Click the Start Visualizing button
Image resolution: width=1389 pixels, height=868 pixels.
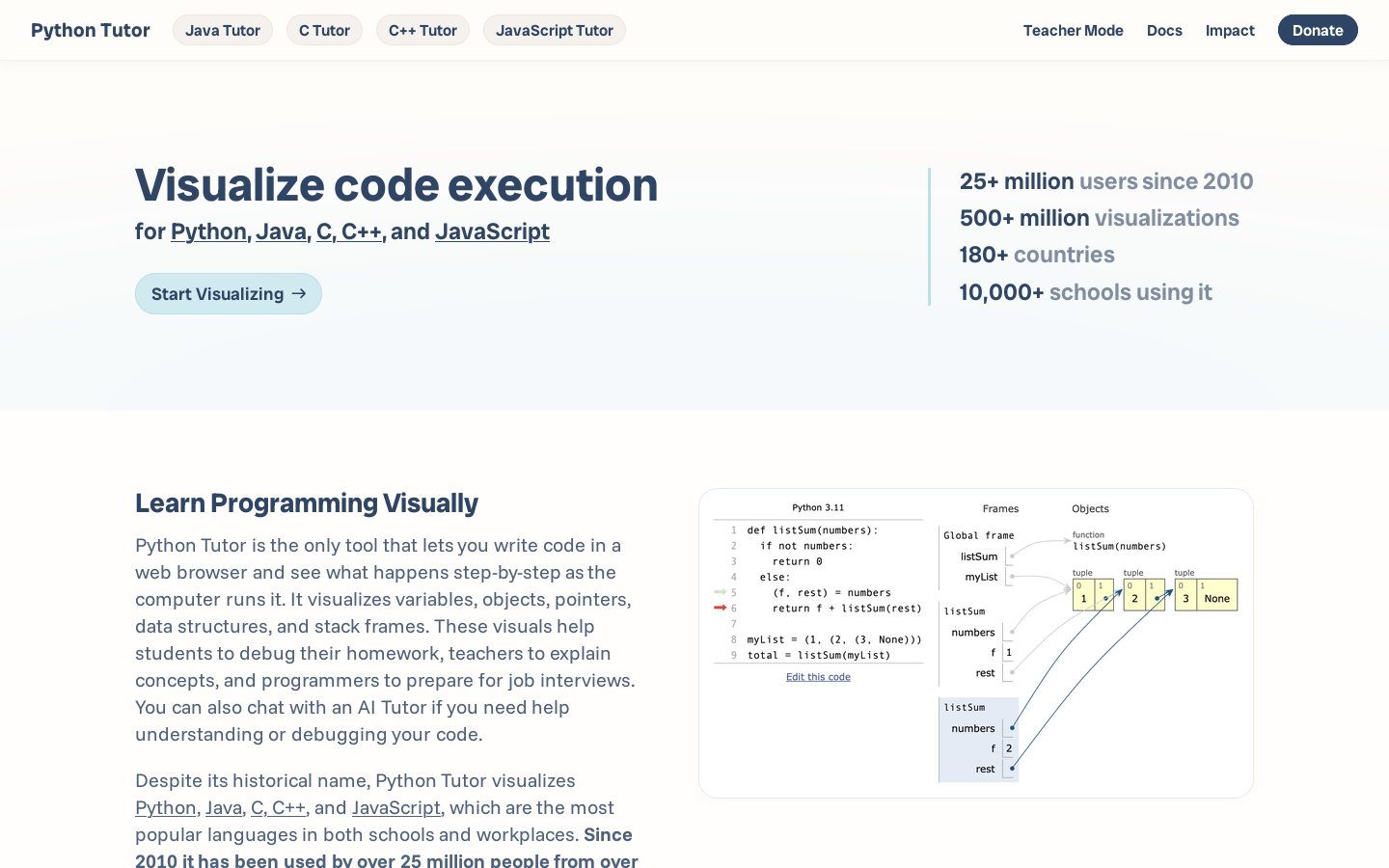point(229,294)
